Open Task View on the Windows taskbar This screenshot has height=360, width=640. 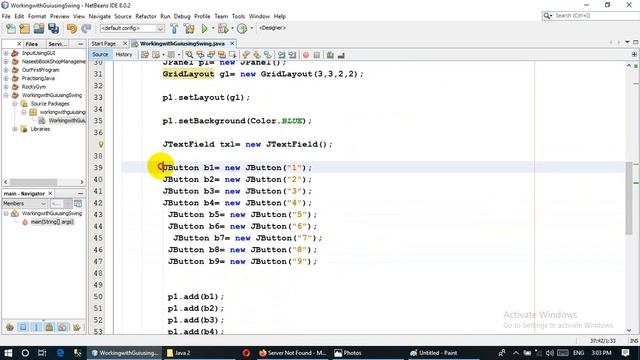click(x=42, y=353)
